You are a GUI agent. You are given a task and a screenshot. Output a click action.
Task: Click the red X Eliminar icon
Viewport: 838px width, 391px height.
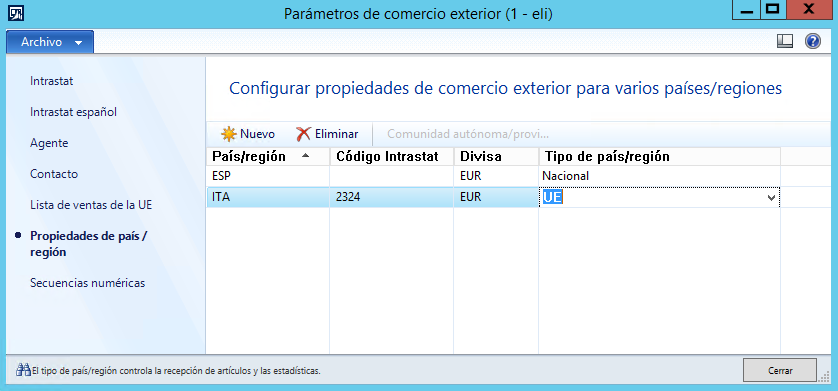click(x=303, y=134)
